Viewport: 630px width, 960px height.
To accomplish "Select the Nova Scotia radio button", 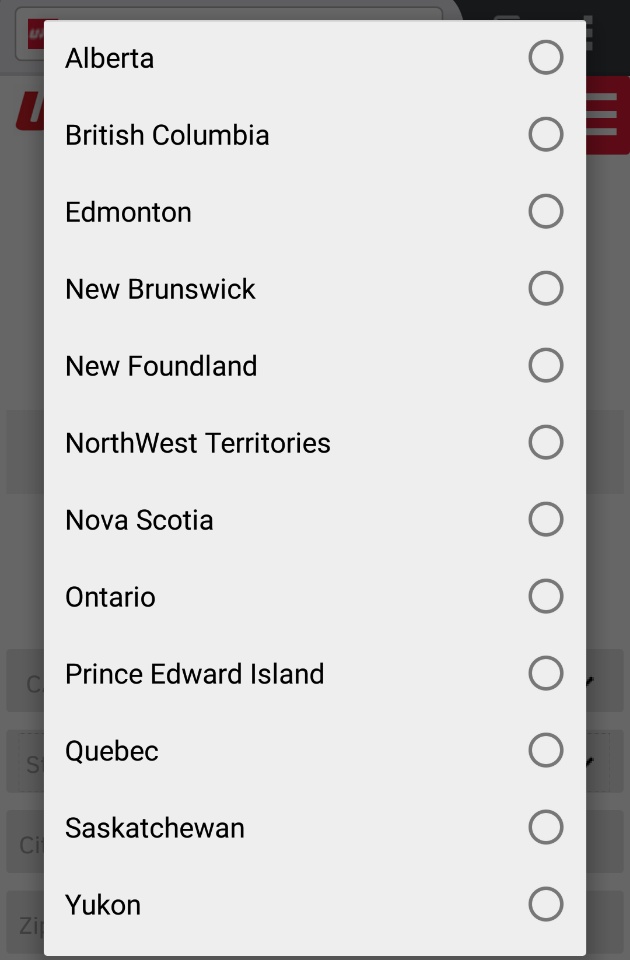I will click(545, 520).
